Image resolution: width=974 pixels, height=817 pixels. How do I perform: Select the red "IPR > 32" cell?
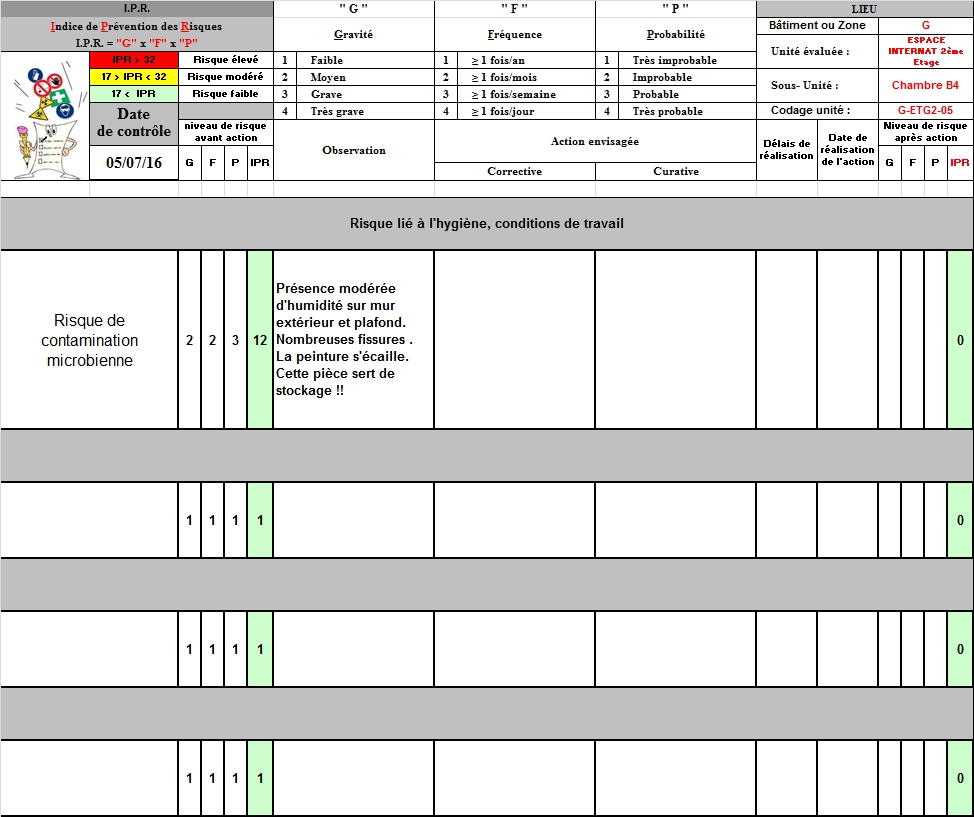click(x=133, y=60)
